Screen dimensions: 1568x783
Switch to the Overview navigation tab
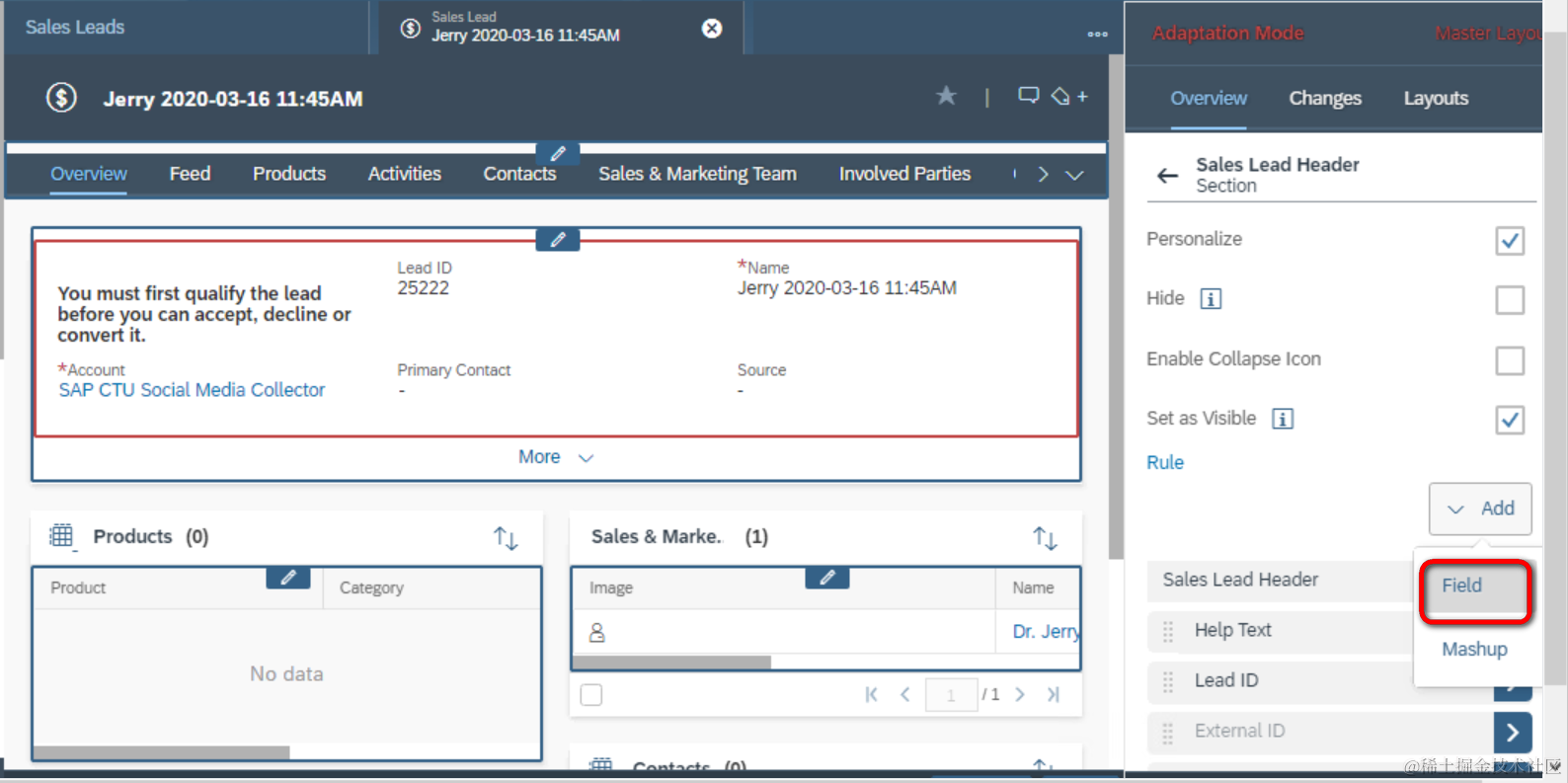tap(89, 174)
